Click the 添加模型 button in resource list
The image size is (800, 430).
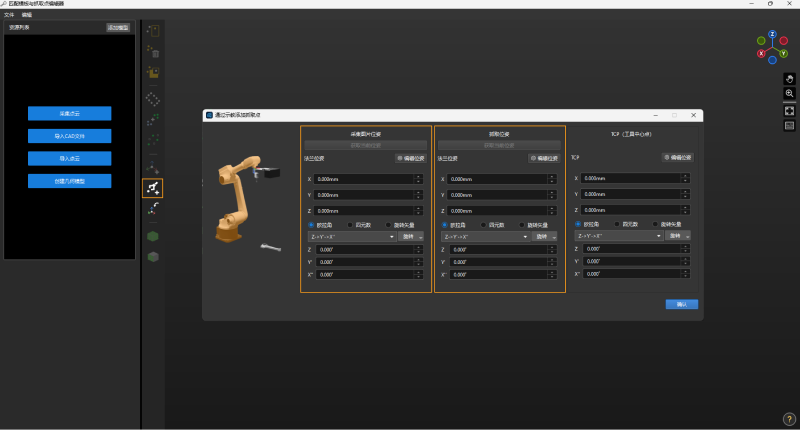118,28
